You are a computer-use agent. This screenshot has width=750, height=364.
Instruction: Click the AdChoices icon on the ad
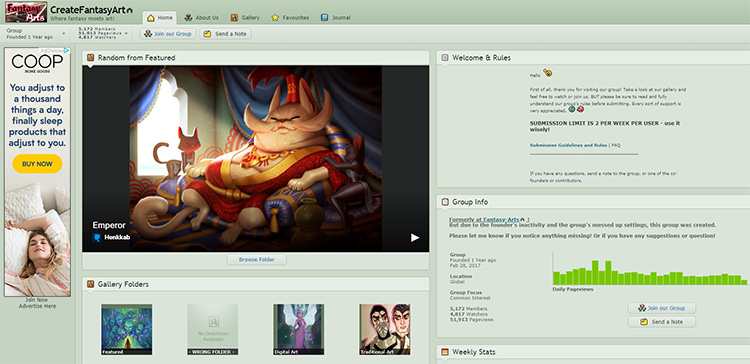point(67,51)
